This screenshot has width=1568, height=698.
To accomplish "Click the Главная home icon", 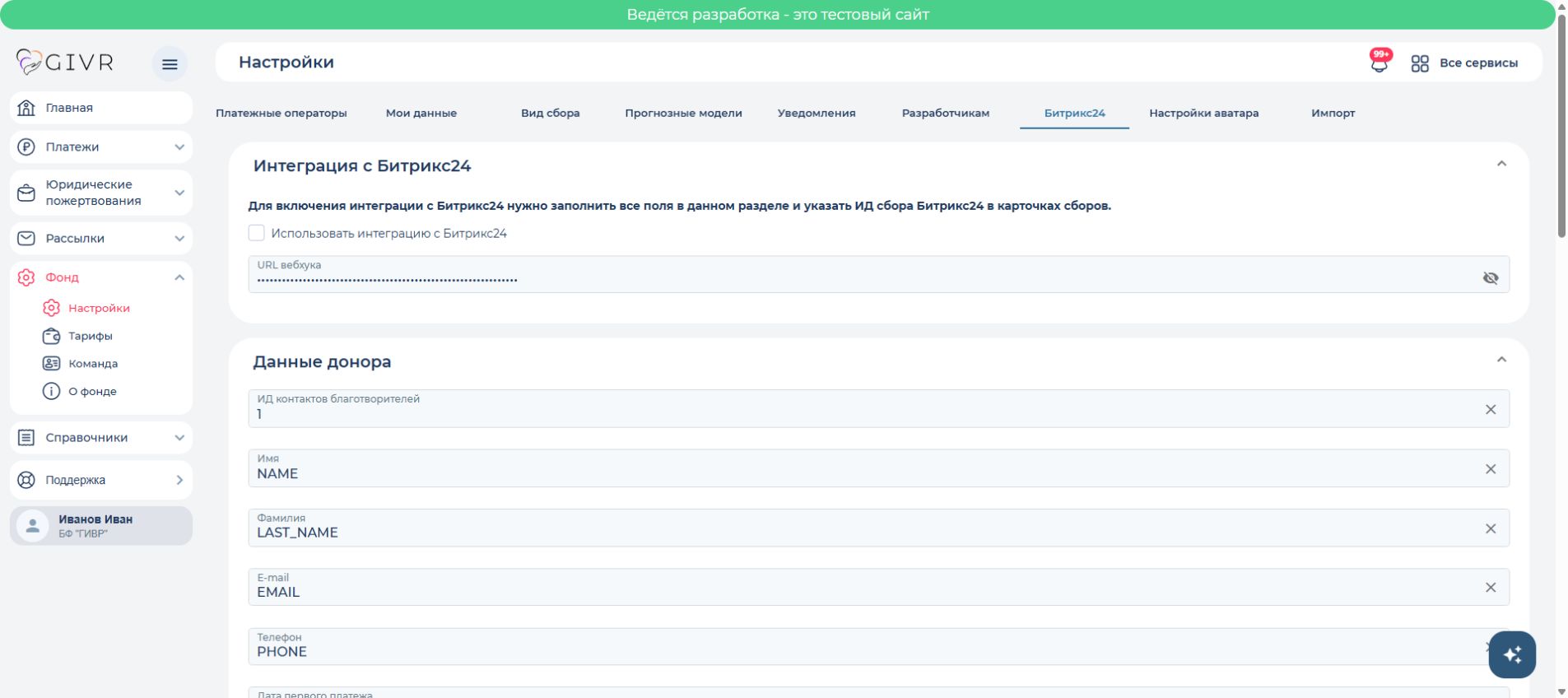I will pos(26,108).
